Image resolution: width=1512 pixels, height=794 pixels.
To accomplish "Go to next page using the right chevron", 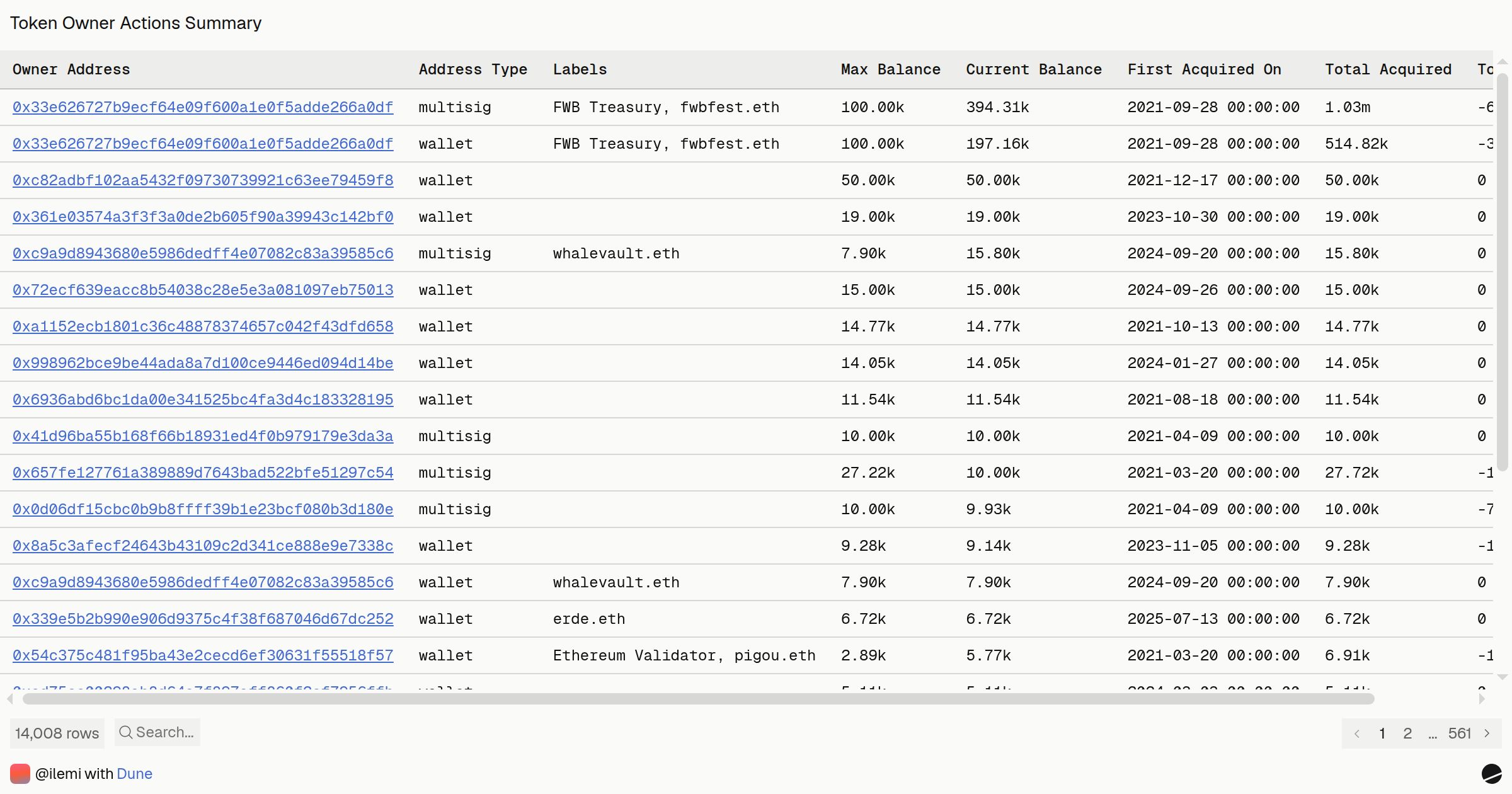I will click(1487, 734).
